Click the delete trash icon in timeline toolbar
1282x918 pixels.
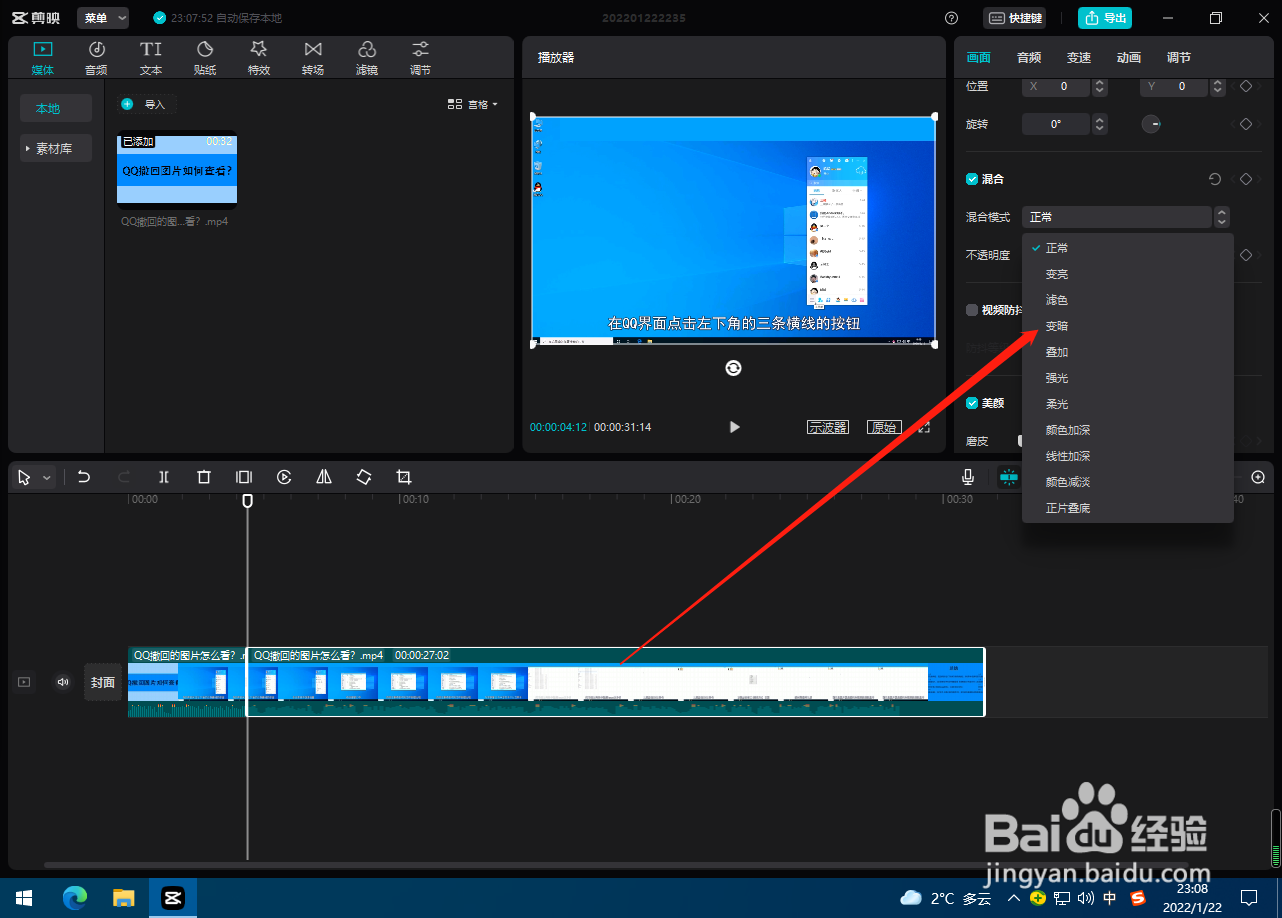pyautogui.click(x=204, y=477)
